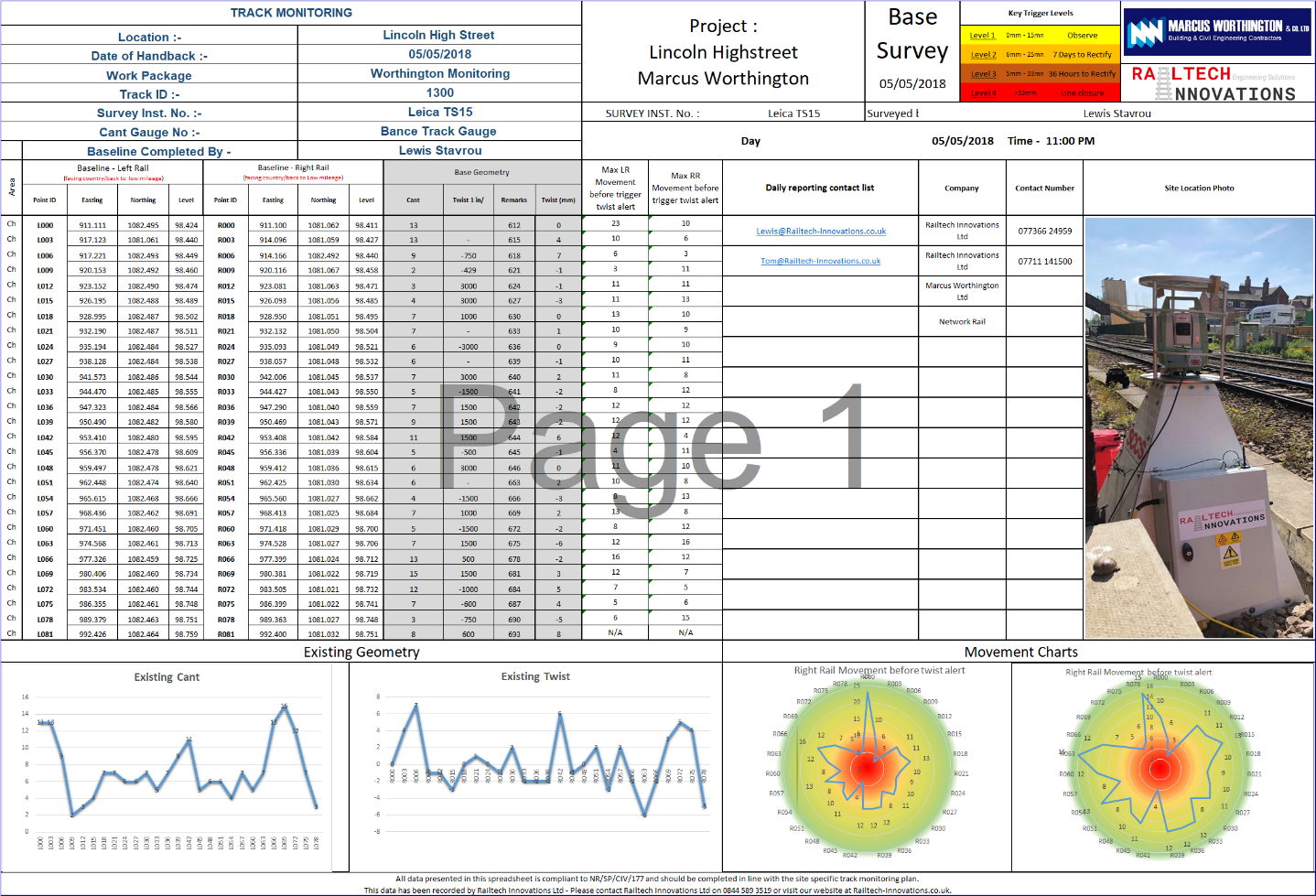Select phone number 077366 24959
Viewport: 1316px width, 896px height.
tap(1045, 231)
